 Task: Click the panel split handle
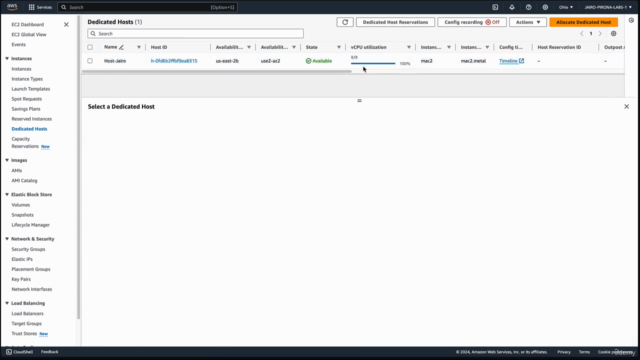click(359, 100)
